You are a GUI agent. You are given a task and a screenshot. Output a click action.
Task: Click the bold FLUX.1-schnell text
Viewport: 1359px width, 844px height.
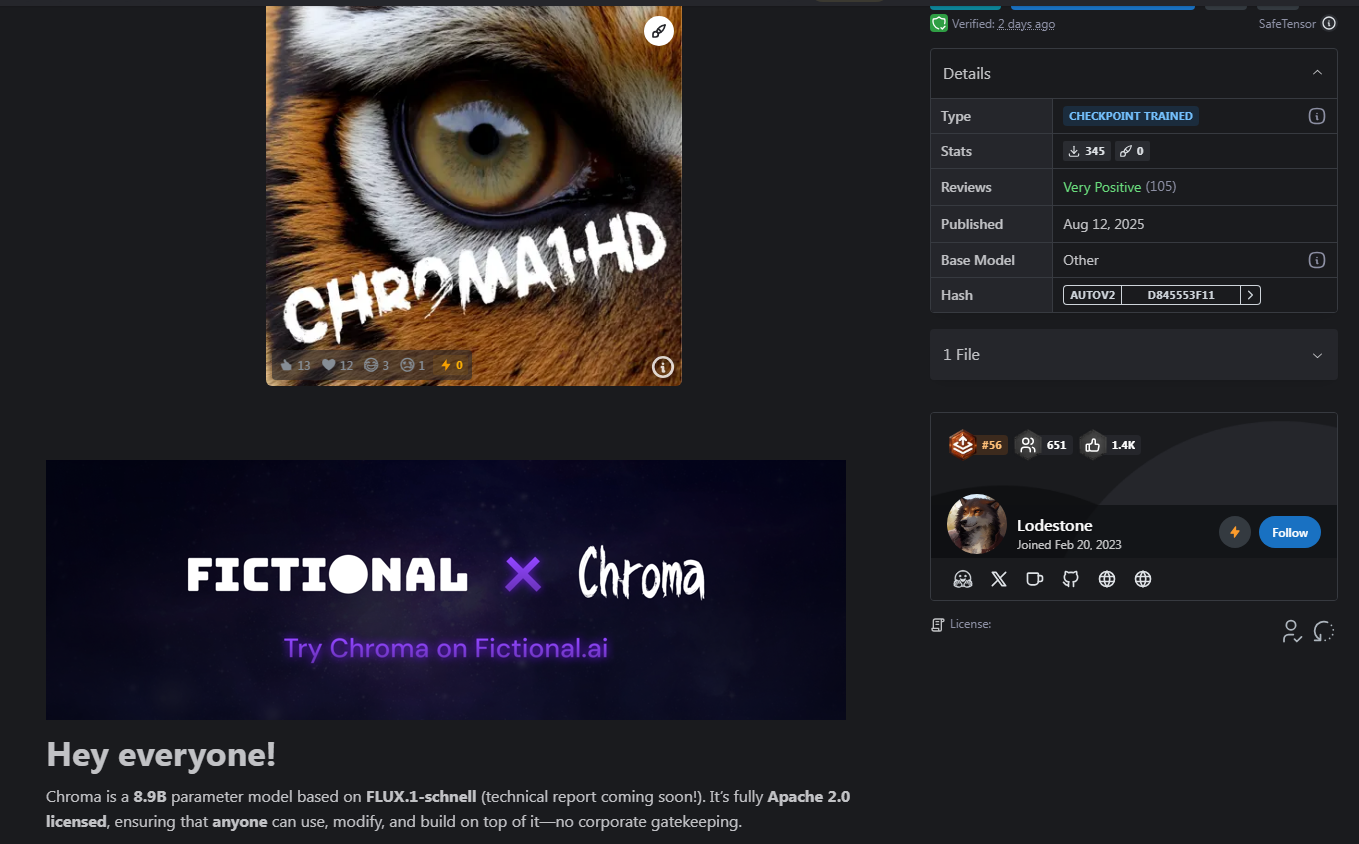click(421, 797)
